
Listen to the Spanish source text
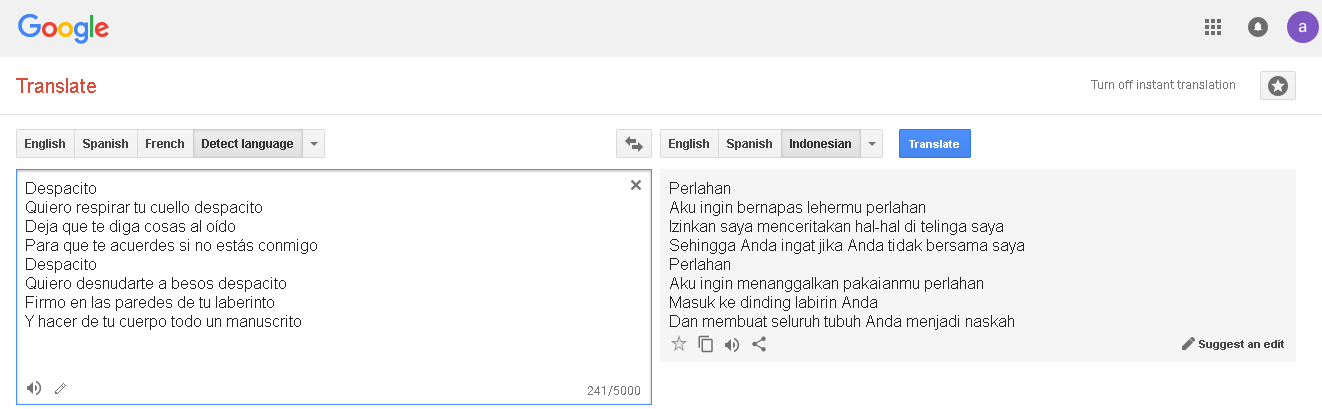[34, 388]
